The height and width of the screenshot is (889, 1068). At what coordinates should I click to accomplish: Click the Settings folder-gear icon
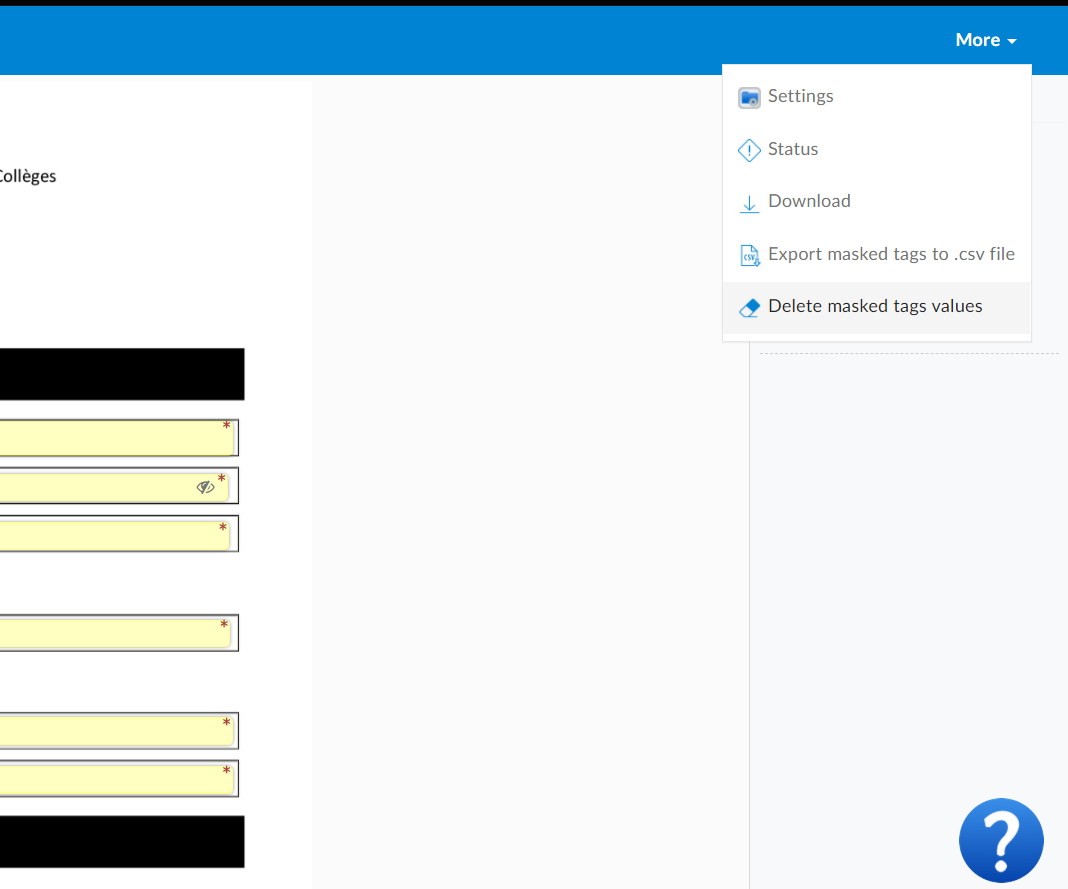(749, 97)
